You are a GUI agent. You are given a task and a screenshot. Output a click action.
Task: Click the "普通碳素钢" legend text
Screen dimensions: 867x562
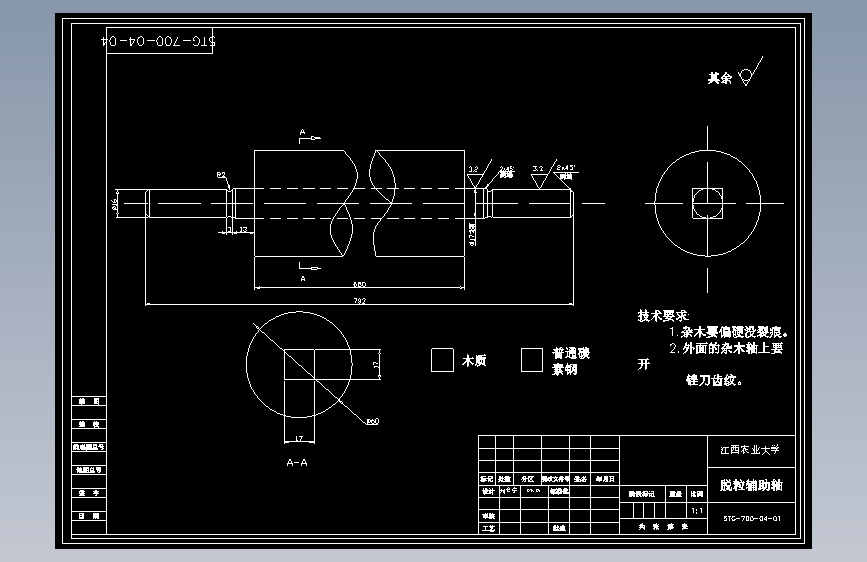coord(571,361)
